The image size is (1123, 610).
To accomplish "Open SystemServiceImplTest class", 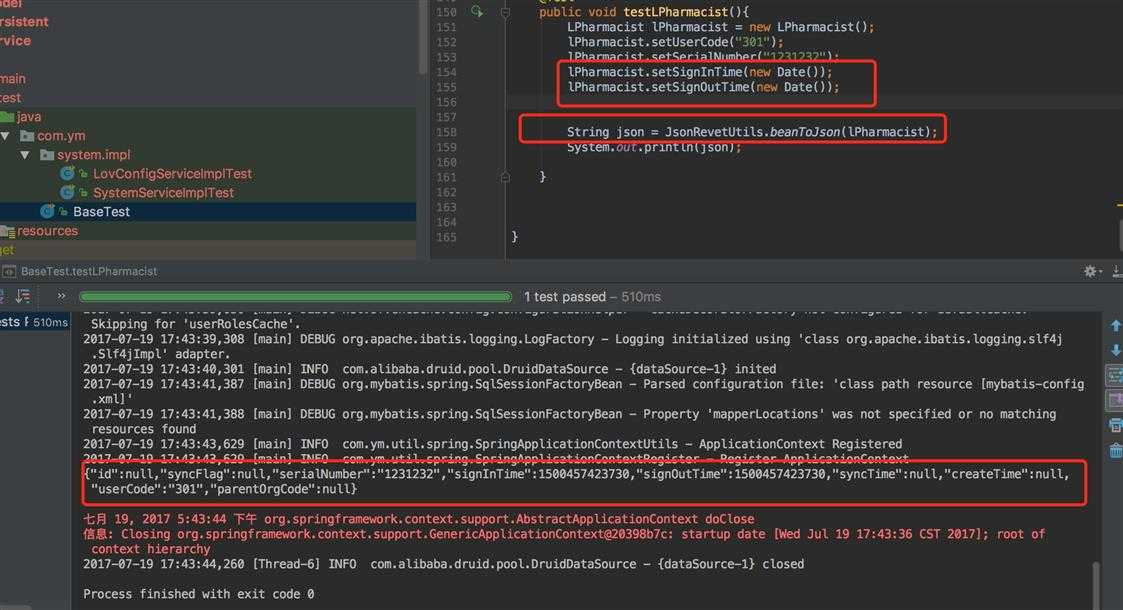I will (x=163, y=193).
